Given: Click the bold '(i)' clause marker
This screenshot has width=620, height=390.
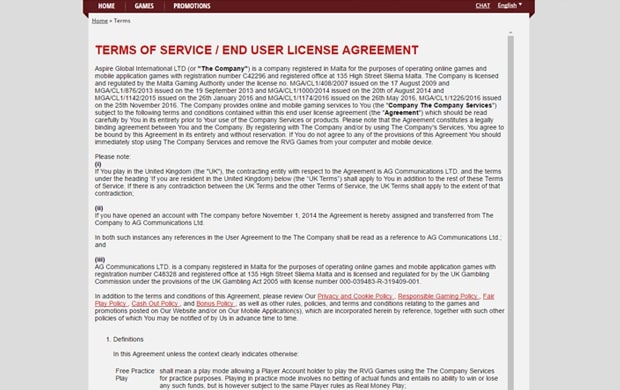Looking at the screenshot, I should coord(98,164).
